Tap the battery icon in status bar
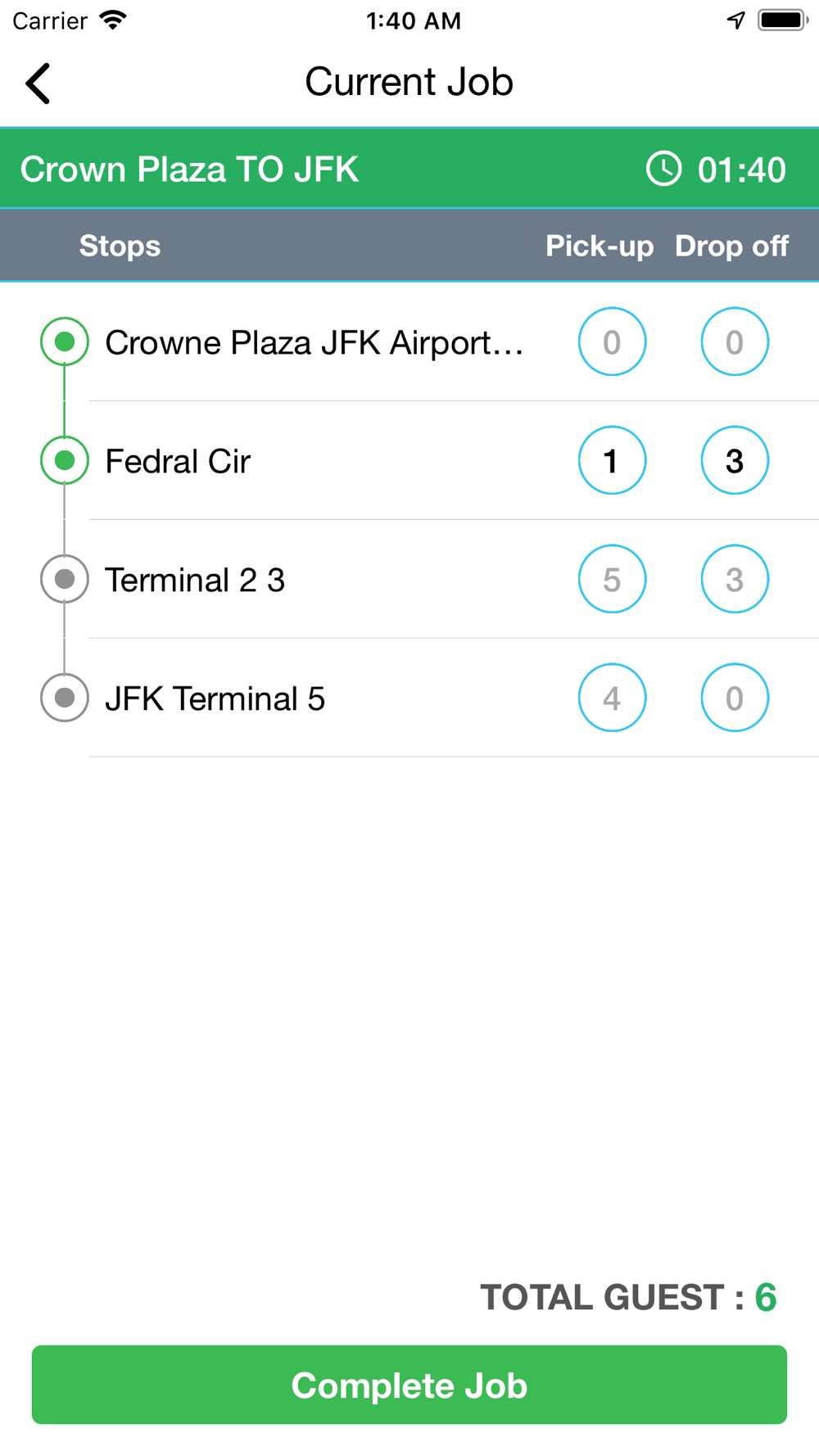Screen dimensions: 819x1456 click(x=783, y=20)
